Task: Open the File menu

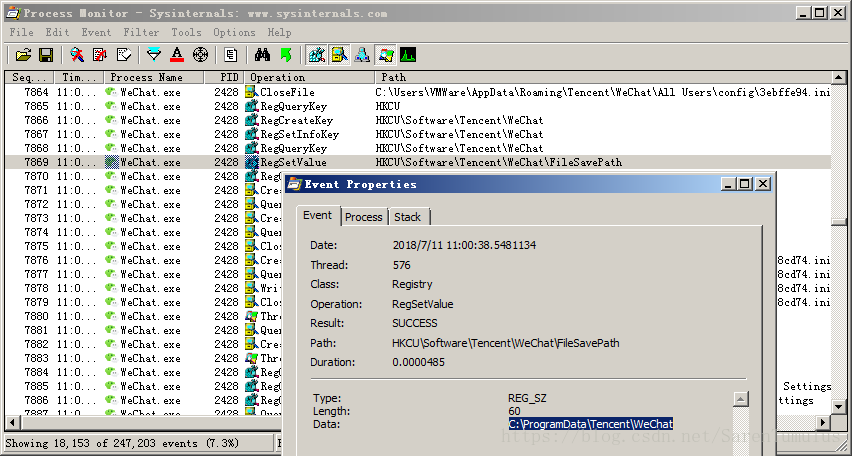Action: point(22,33)
